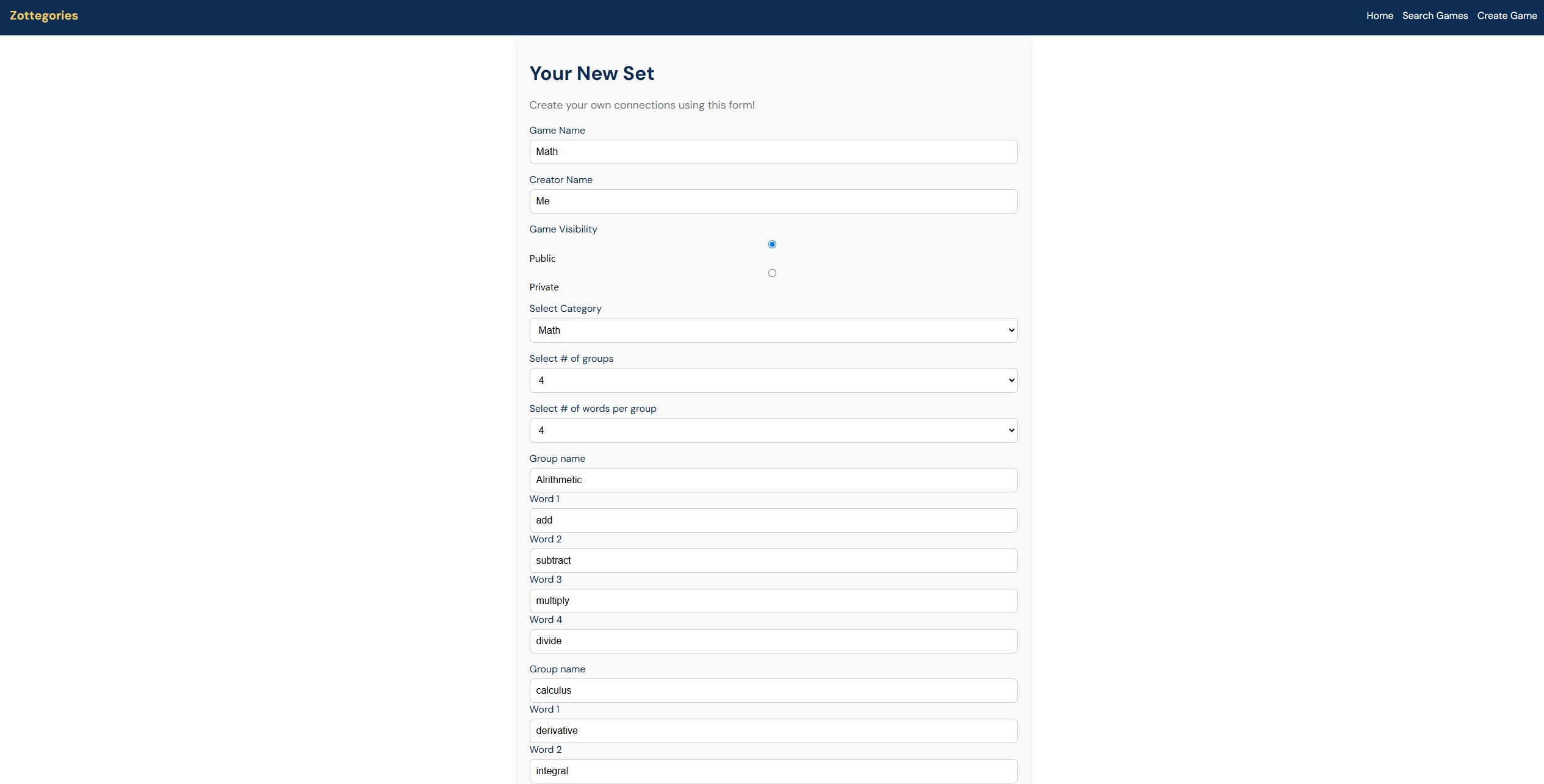1544x784 pixels.
Task: Click the Word 1 field containing add
Action: (773, 520)
